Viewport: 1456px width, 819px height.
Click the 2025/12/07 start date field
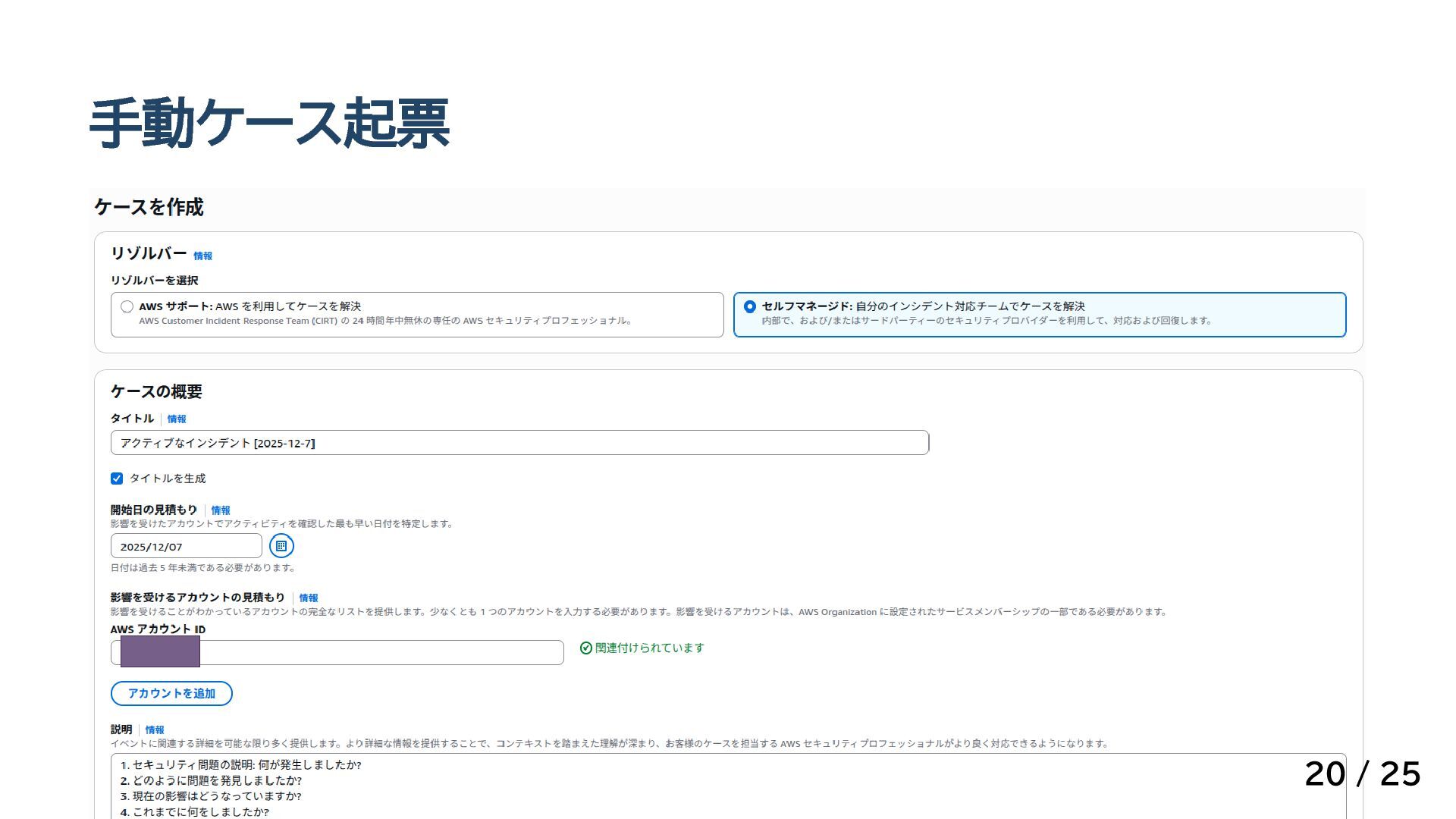pyautogui.click(x=186, y=546)
